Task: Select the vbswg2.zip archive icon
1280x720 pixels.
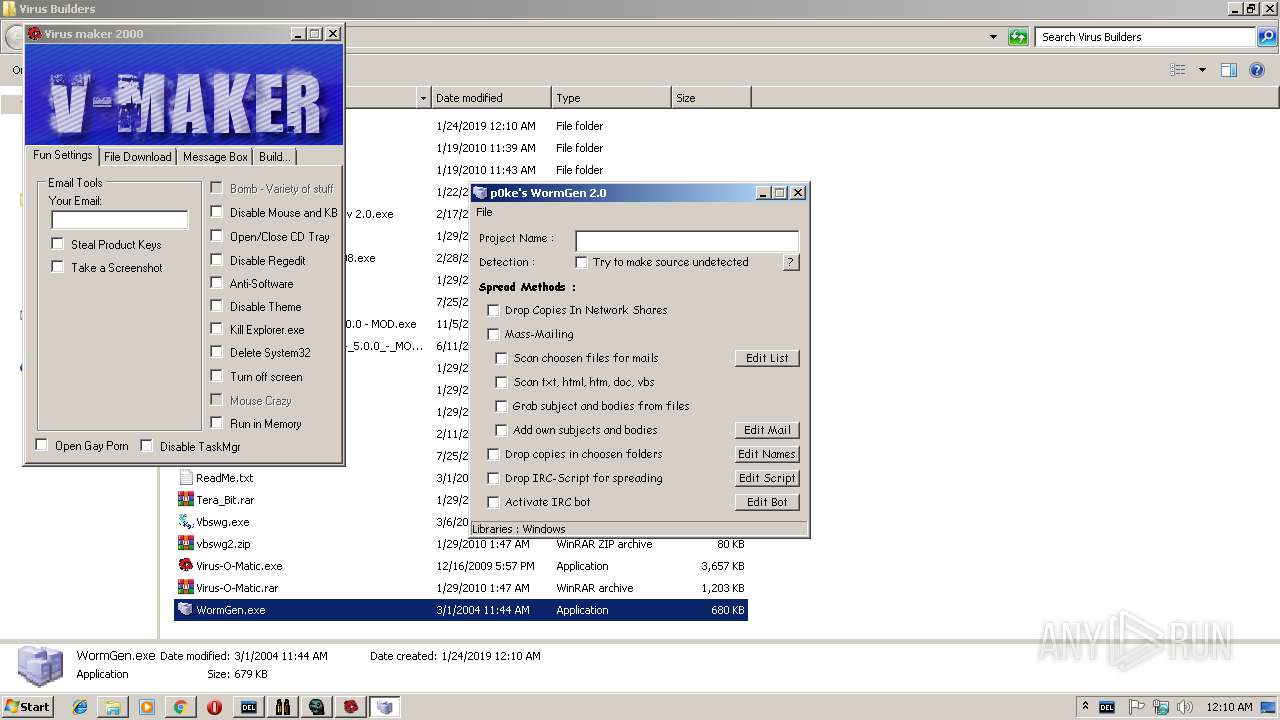Action: point(186,544)
